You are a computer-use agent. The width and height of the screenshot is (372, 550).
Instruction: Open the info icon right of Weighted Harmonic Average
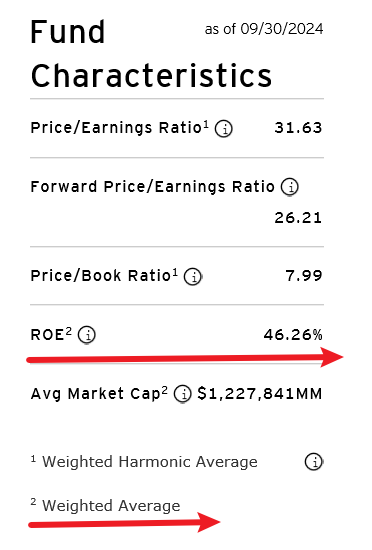point(313,462)
